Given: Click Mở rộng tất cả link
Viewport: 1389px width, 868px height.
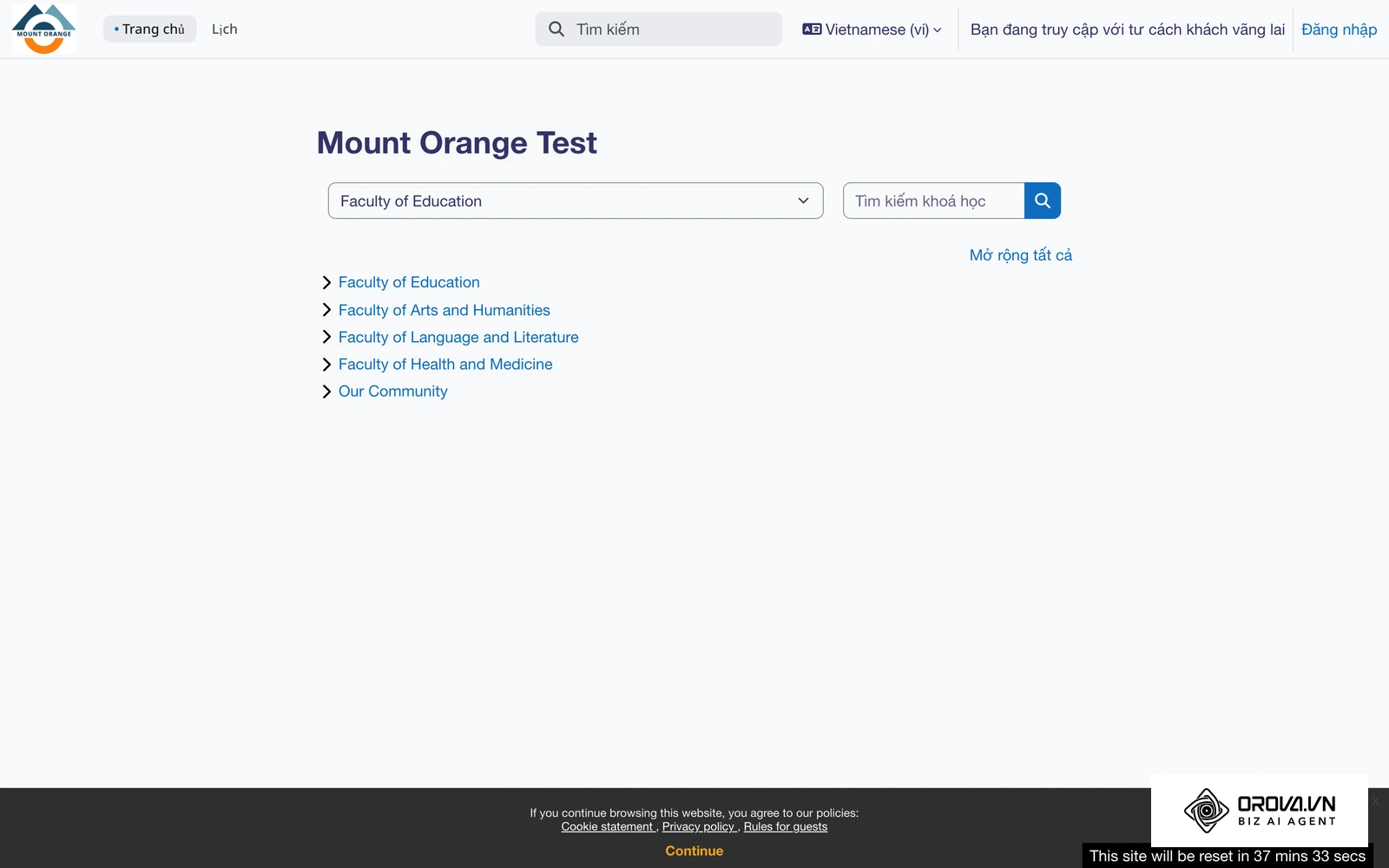Looking at the screenshot, I should point(1021,255).
